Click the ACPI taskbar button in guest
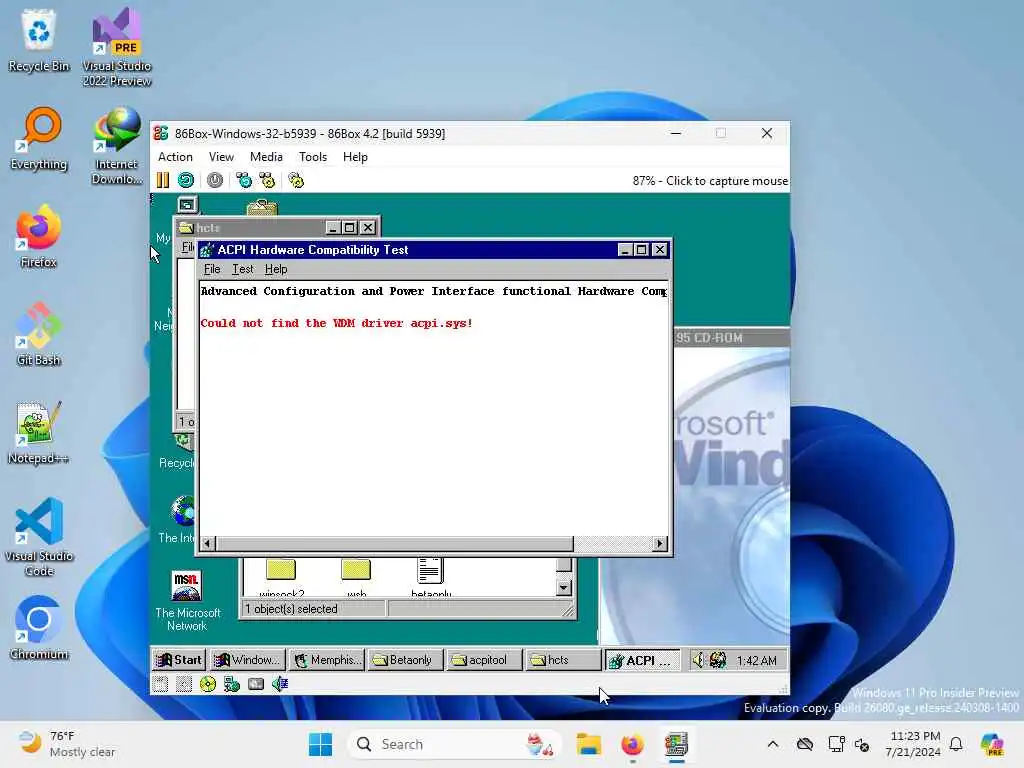The width and height of the screenshot is (1024, 768). click(641, 660)
